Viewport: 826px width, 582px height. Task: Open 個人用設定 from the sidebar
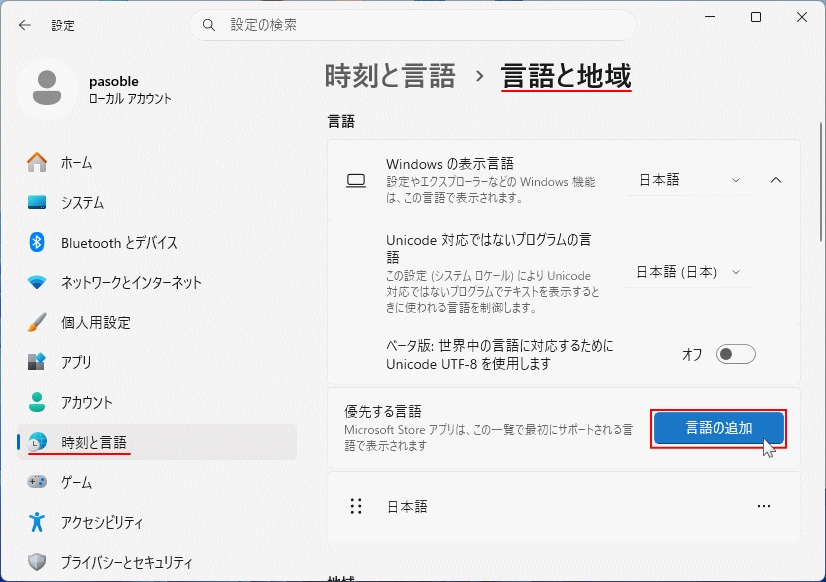coord(38,322)
